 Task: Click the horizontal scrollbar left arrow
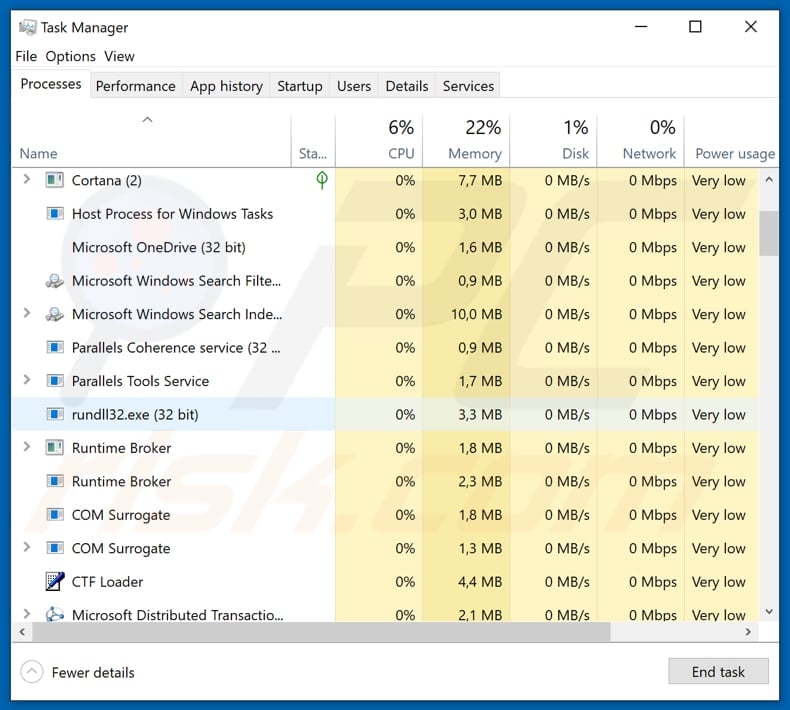[22, 631]
